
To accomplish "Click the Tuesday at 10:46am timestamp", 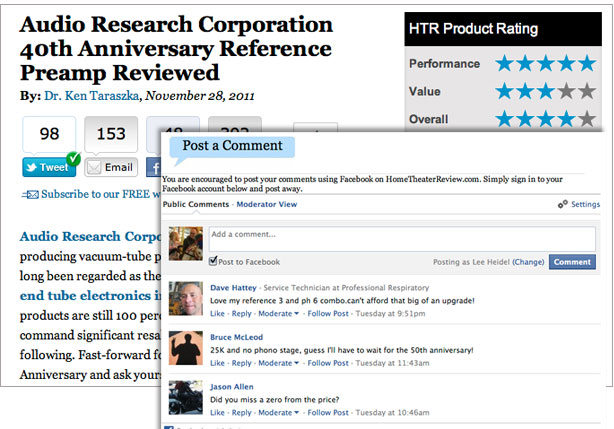I will point(392,413).
